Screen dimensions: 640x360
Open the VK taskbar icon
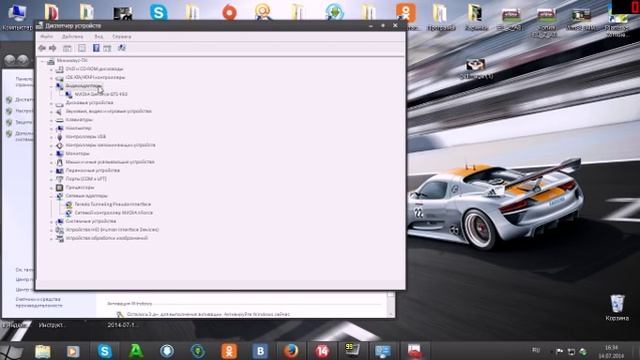click(260, 351)
